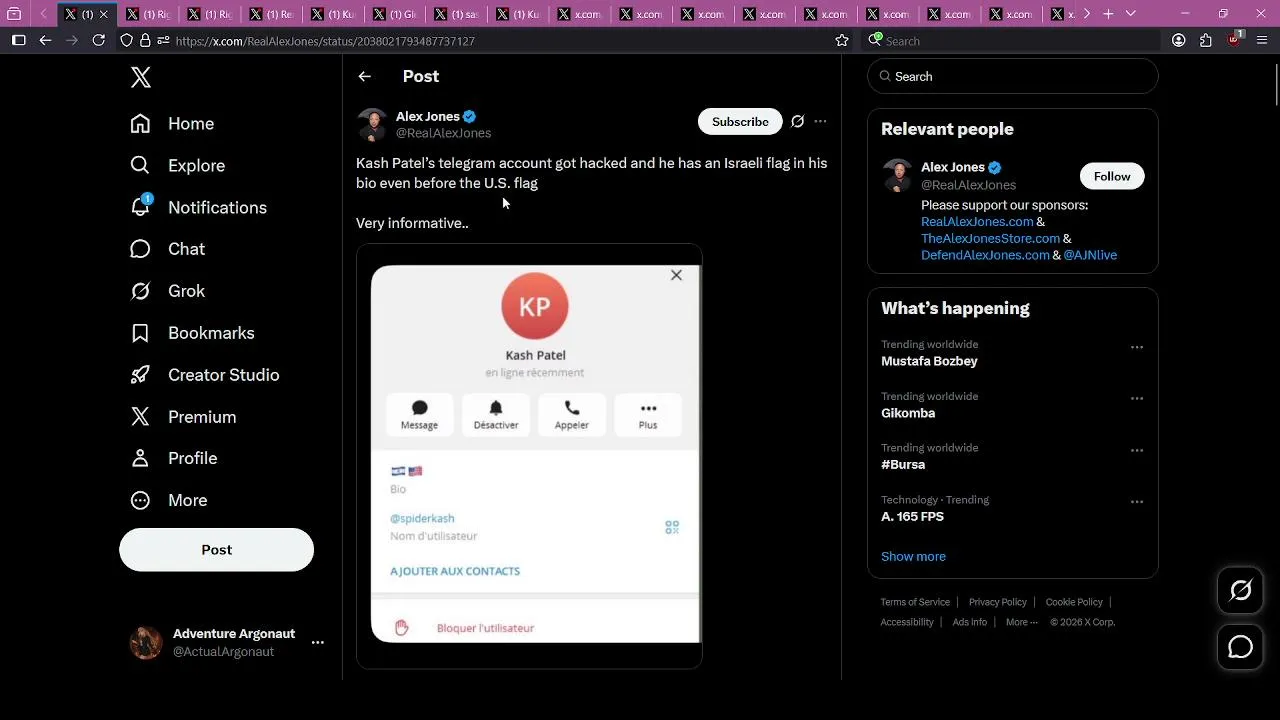The image size is (1280, 720).
Task: Open Explore from the left navigation
Action: pos(177,166)
